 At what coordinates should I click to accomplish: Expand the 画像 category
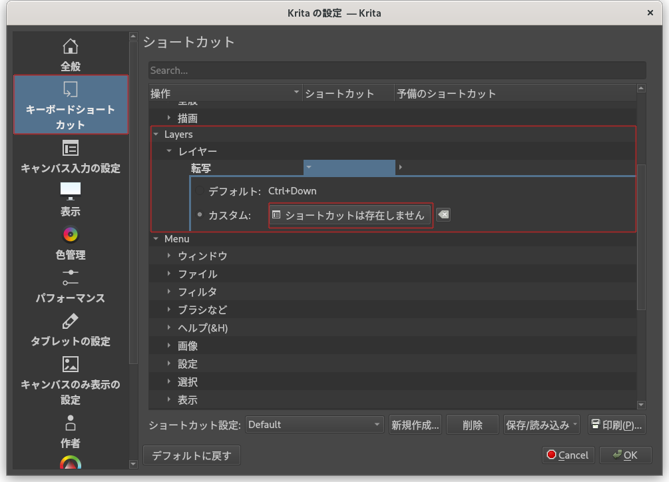(169, 346)
